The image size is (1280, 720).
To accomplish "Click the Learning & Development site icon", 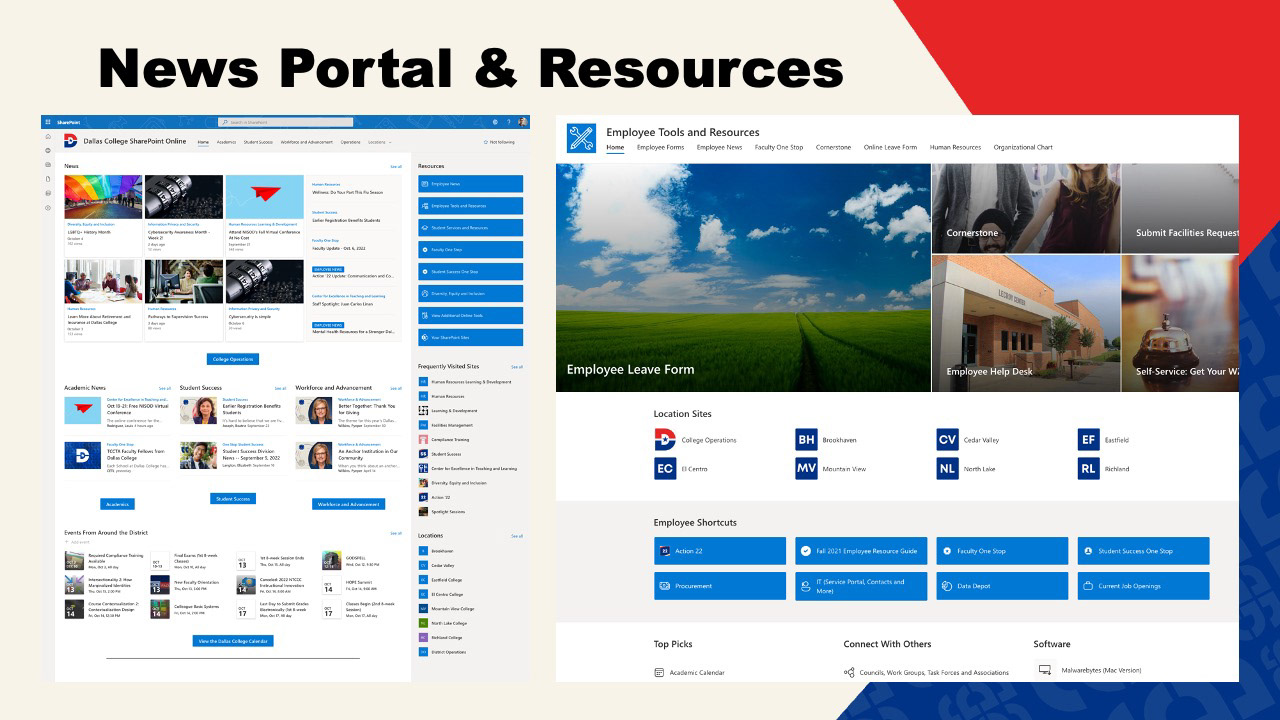I will 423,411.
